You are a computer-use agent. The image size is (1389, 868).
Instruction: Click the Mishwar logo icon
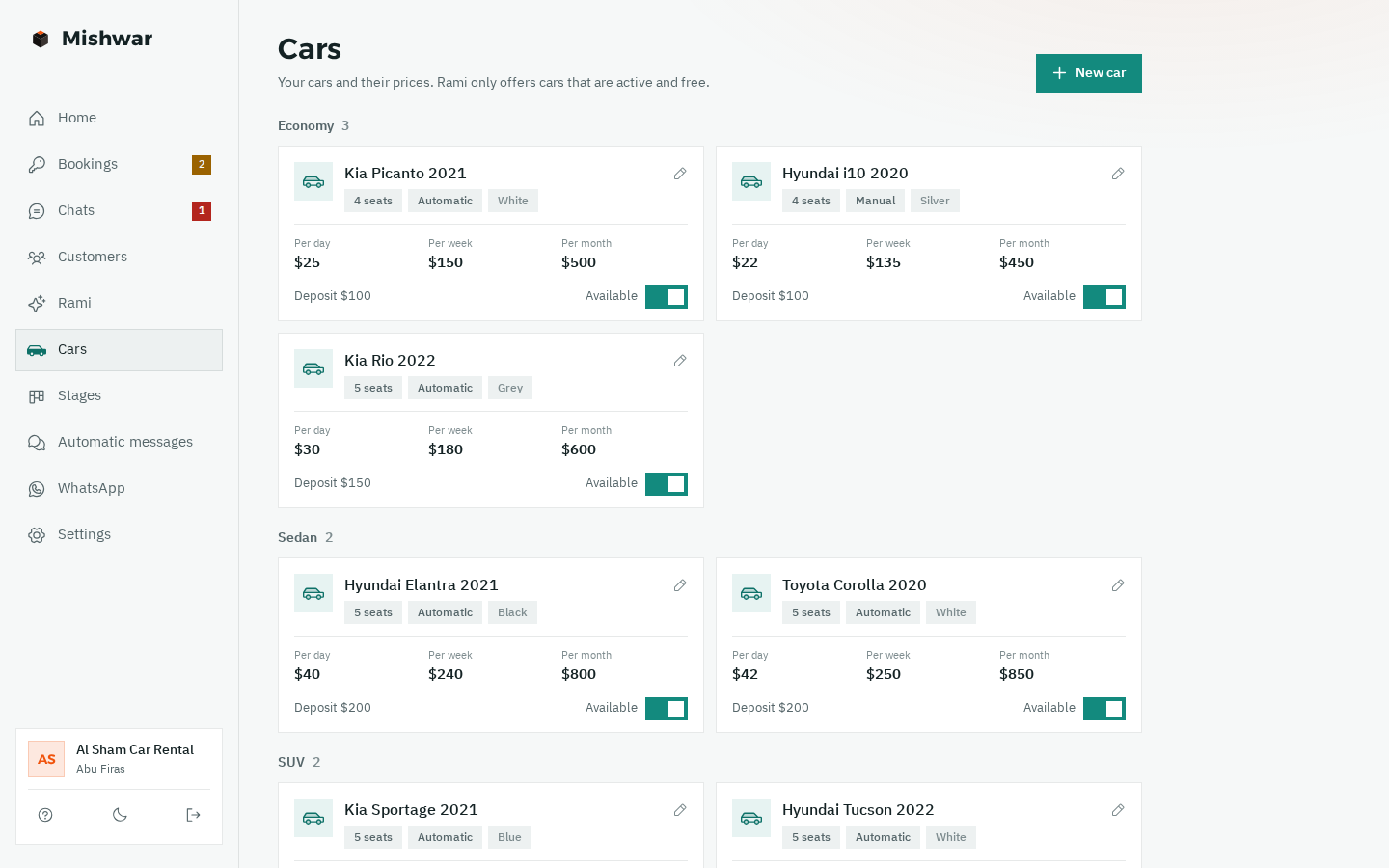[x=41, y=39]
